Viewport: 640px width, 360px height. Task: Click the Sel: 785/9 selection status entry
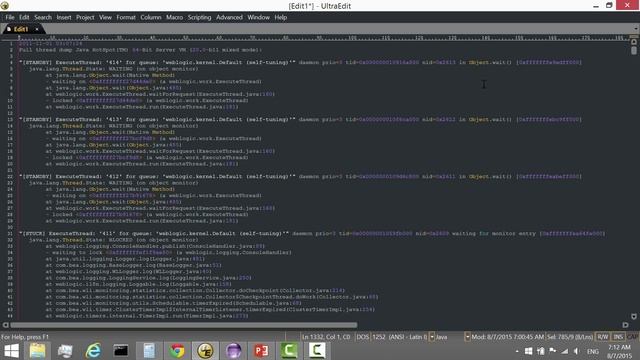point(570,337)
